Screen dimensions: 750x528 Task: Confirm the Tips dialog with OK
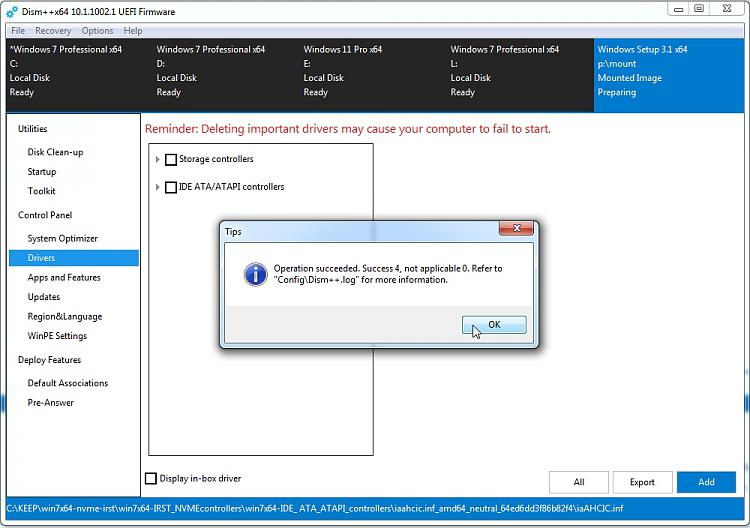(494, 325)
